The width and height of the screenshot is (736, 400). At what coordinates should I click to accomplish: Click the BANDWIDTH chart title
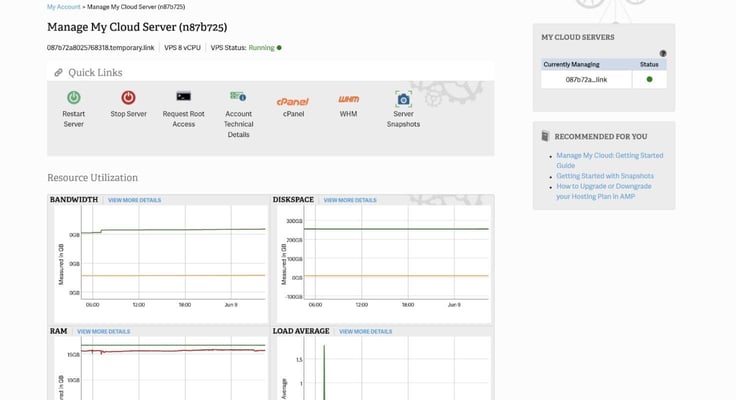click(74, 200)
